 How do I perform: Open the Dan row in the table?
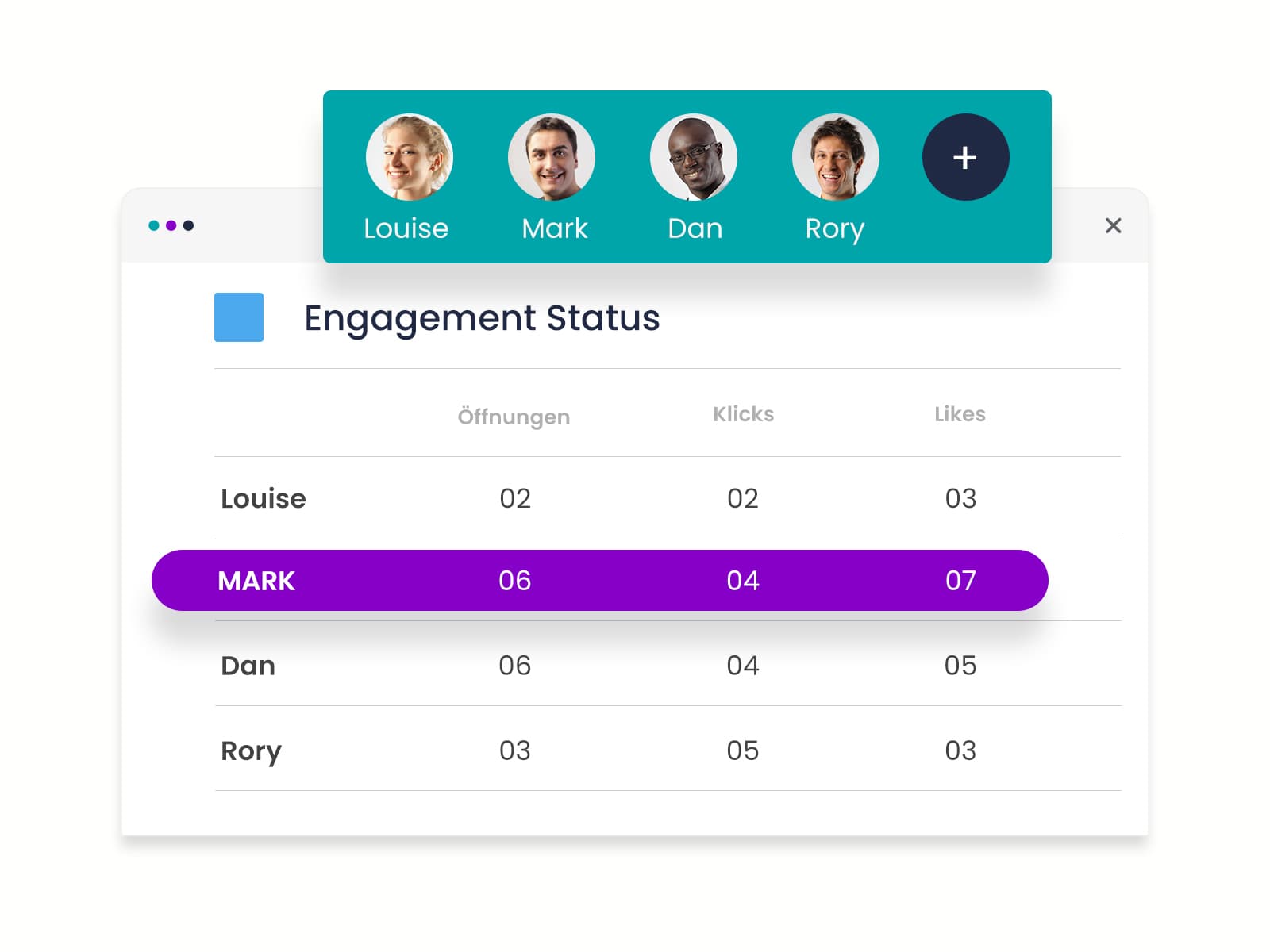click(248, 665)
